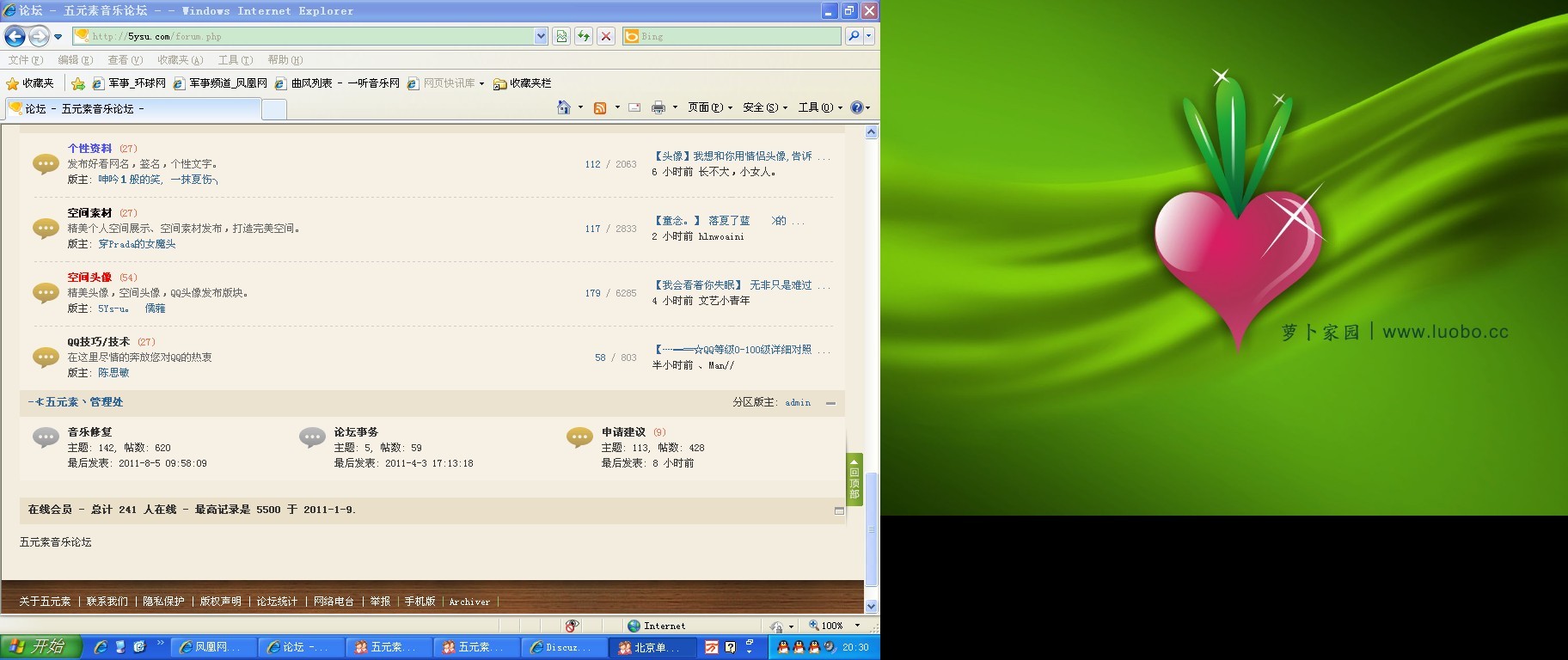Image resolution: width=1568 pixels, height=660 pixels.
Task: Toggle the 在线会员 online list expander
Action: click(839, 510)
